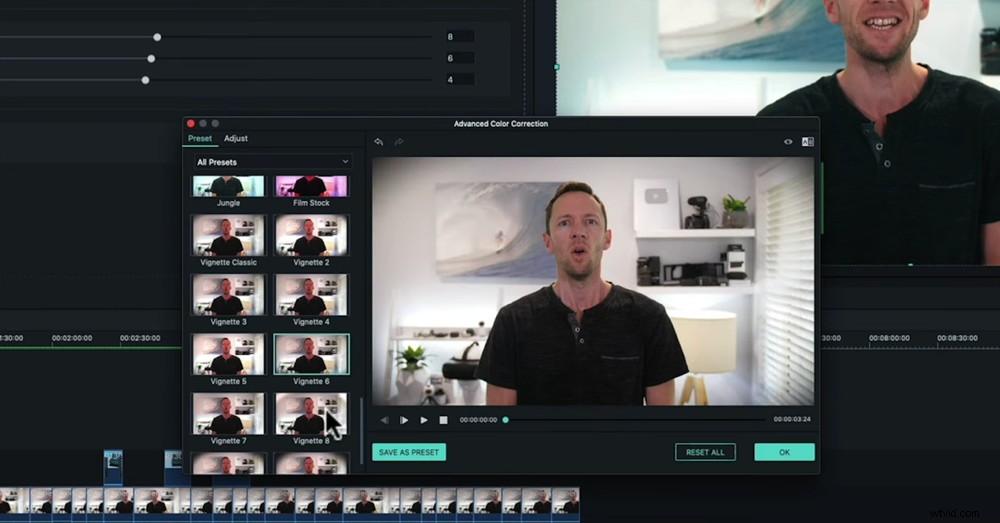Apply the Vignette 4 preset

[x=311, y=295]
